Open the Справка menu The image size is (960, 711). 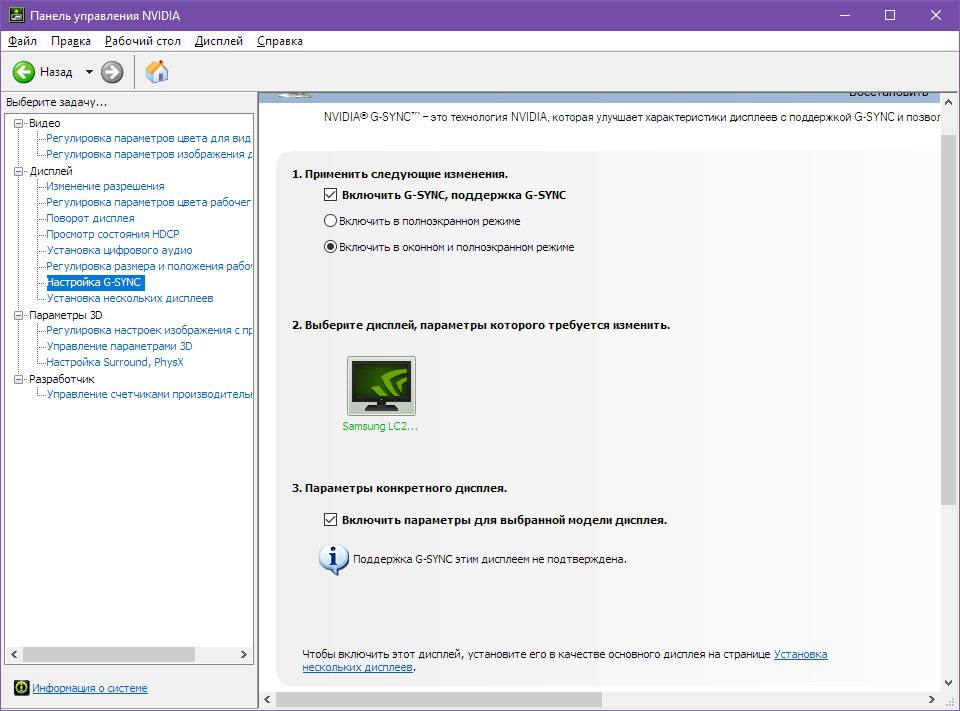click(280, 41)
